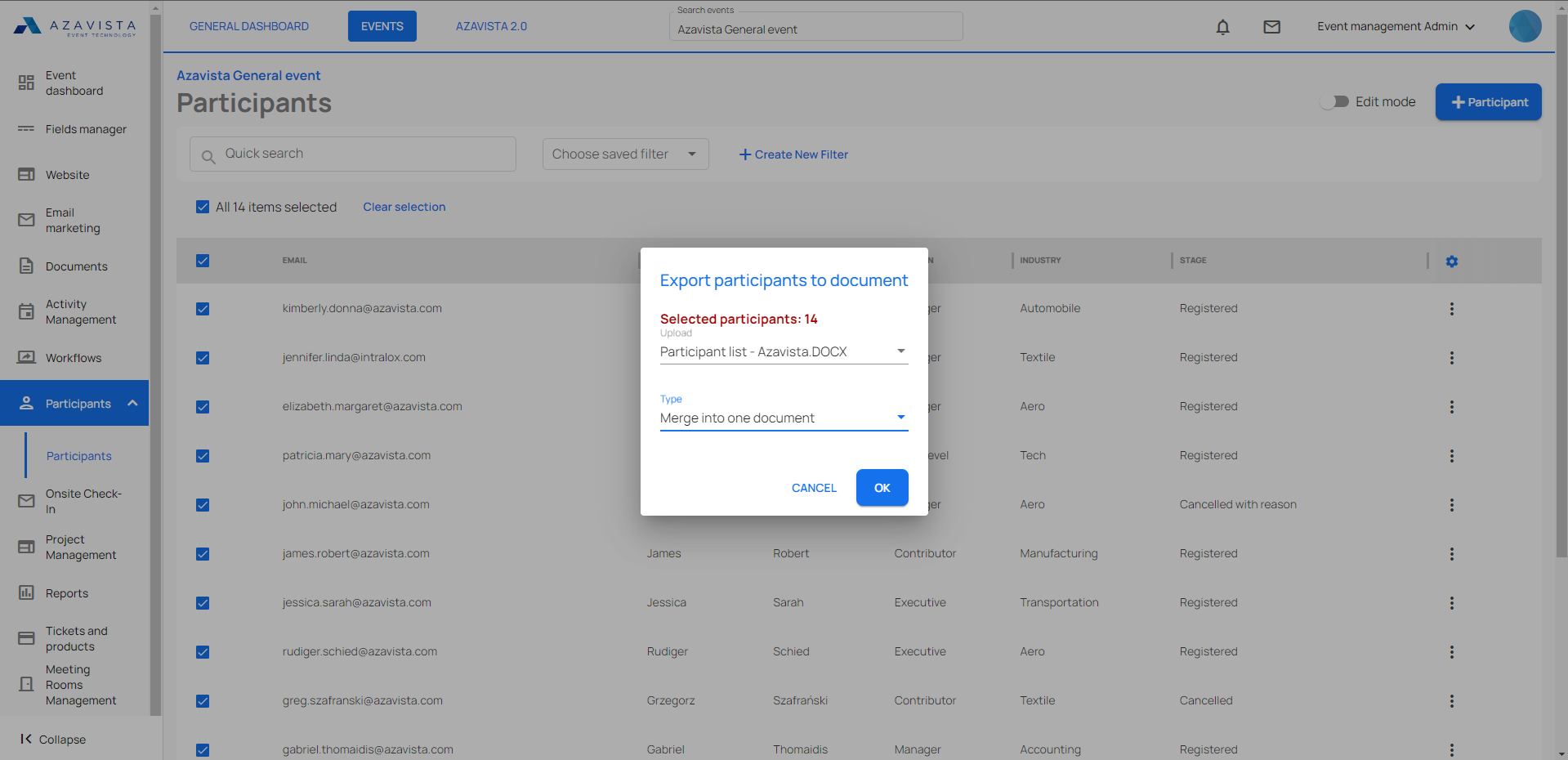Toggle Edit mode switch

[1335, 101]
